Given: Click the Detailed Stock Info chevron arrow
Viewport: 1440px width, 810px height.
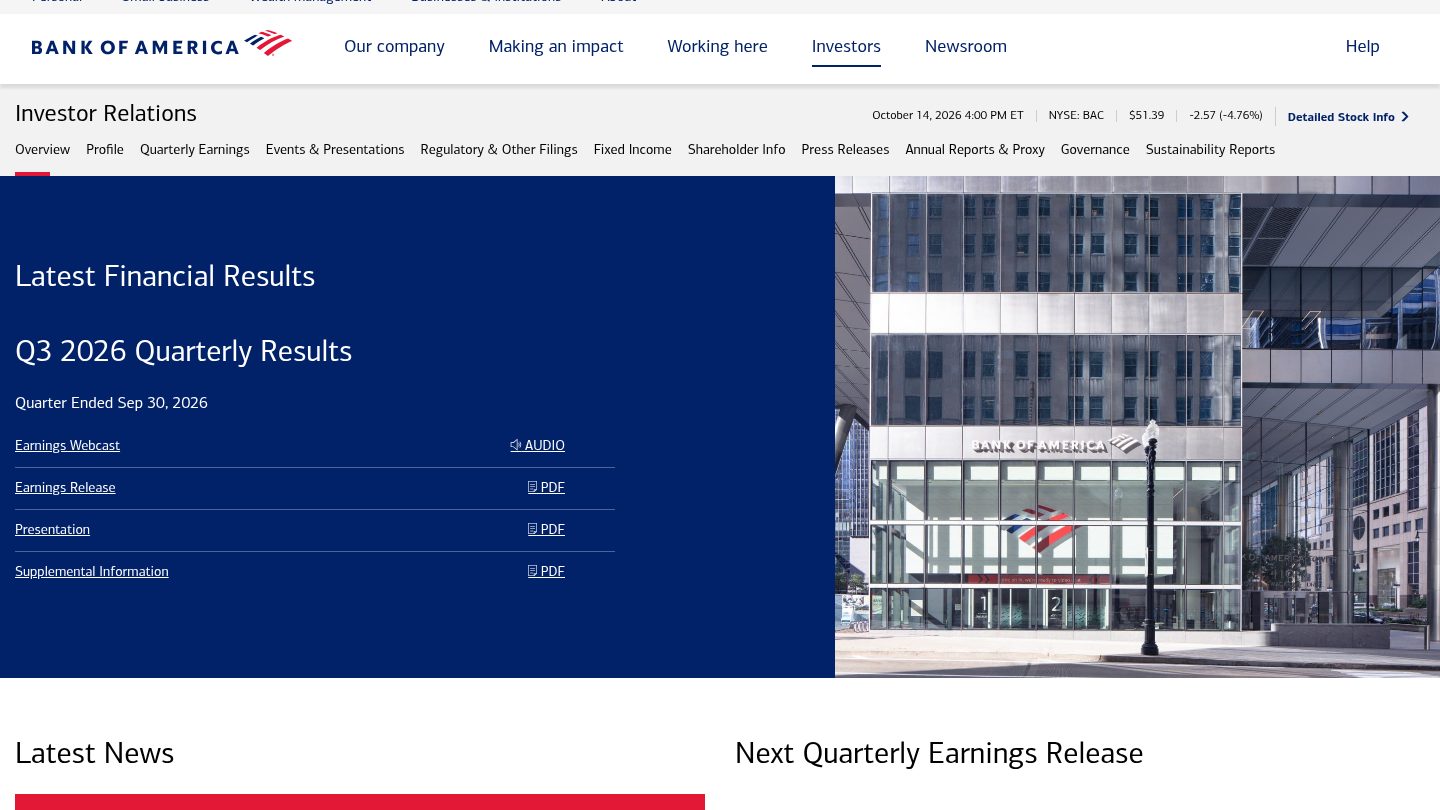Looking at the screenshot, I should [1405, 117].
